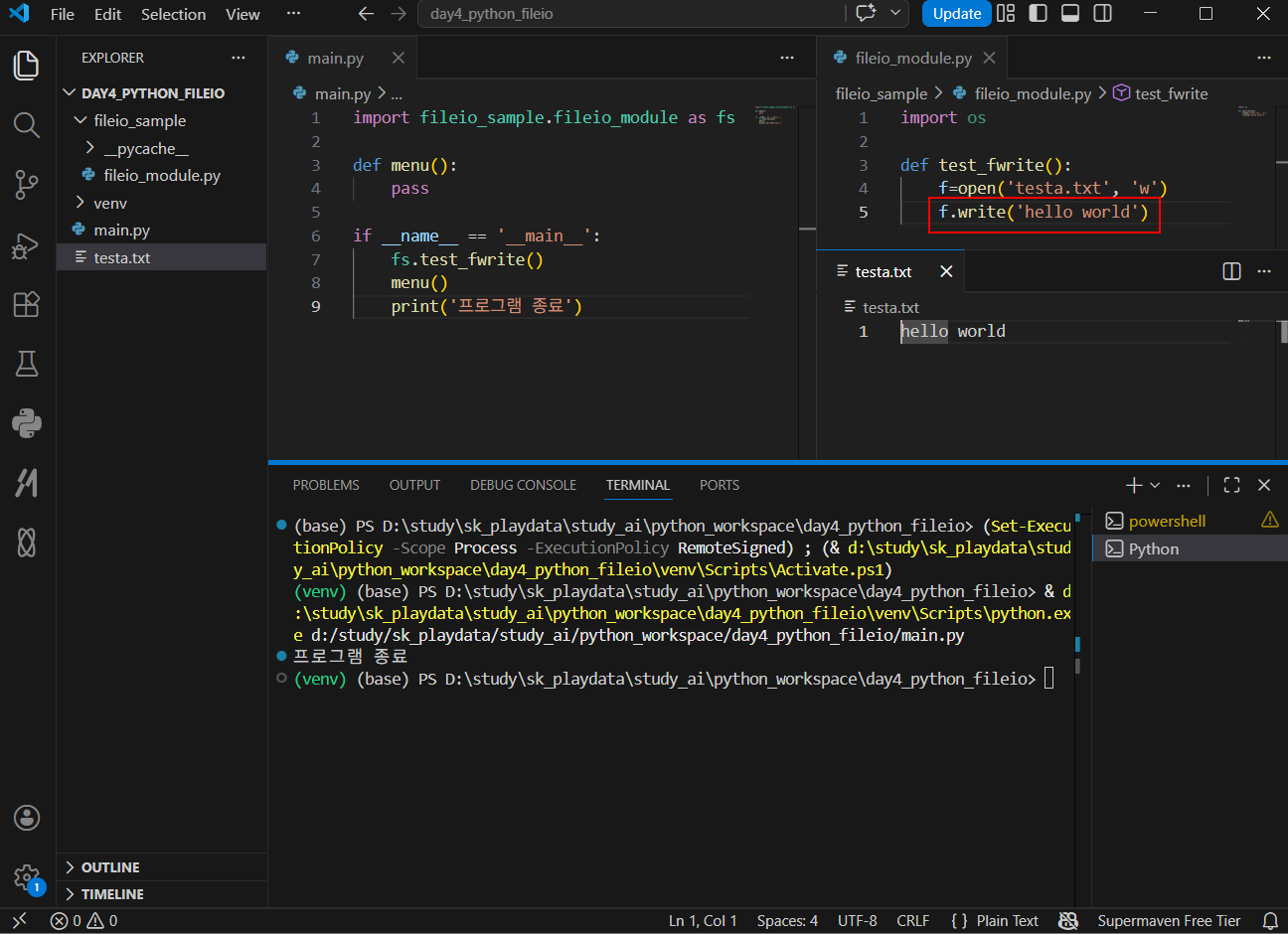Close the fileio_module.py editor tab

[989, 58]
